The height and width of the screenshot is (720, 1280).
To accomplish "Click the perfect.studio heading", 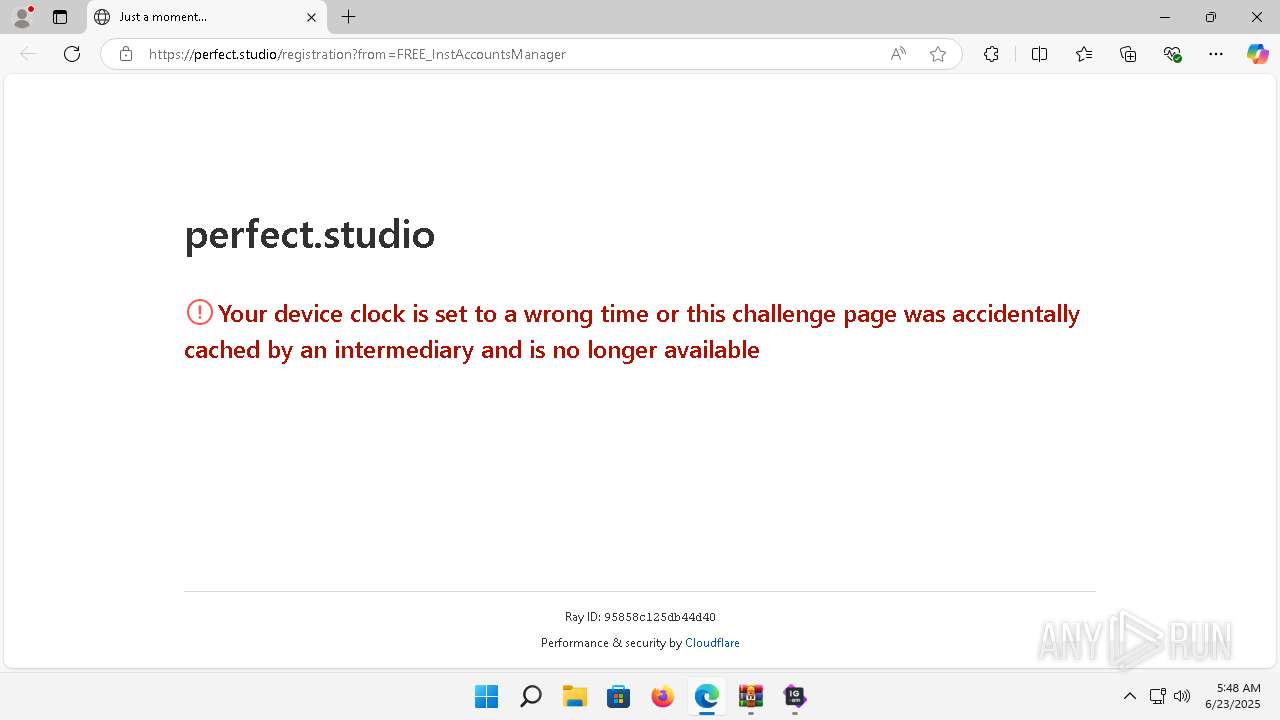I will 310,234.
